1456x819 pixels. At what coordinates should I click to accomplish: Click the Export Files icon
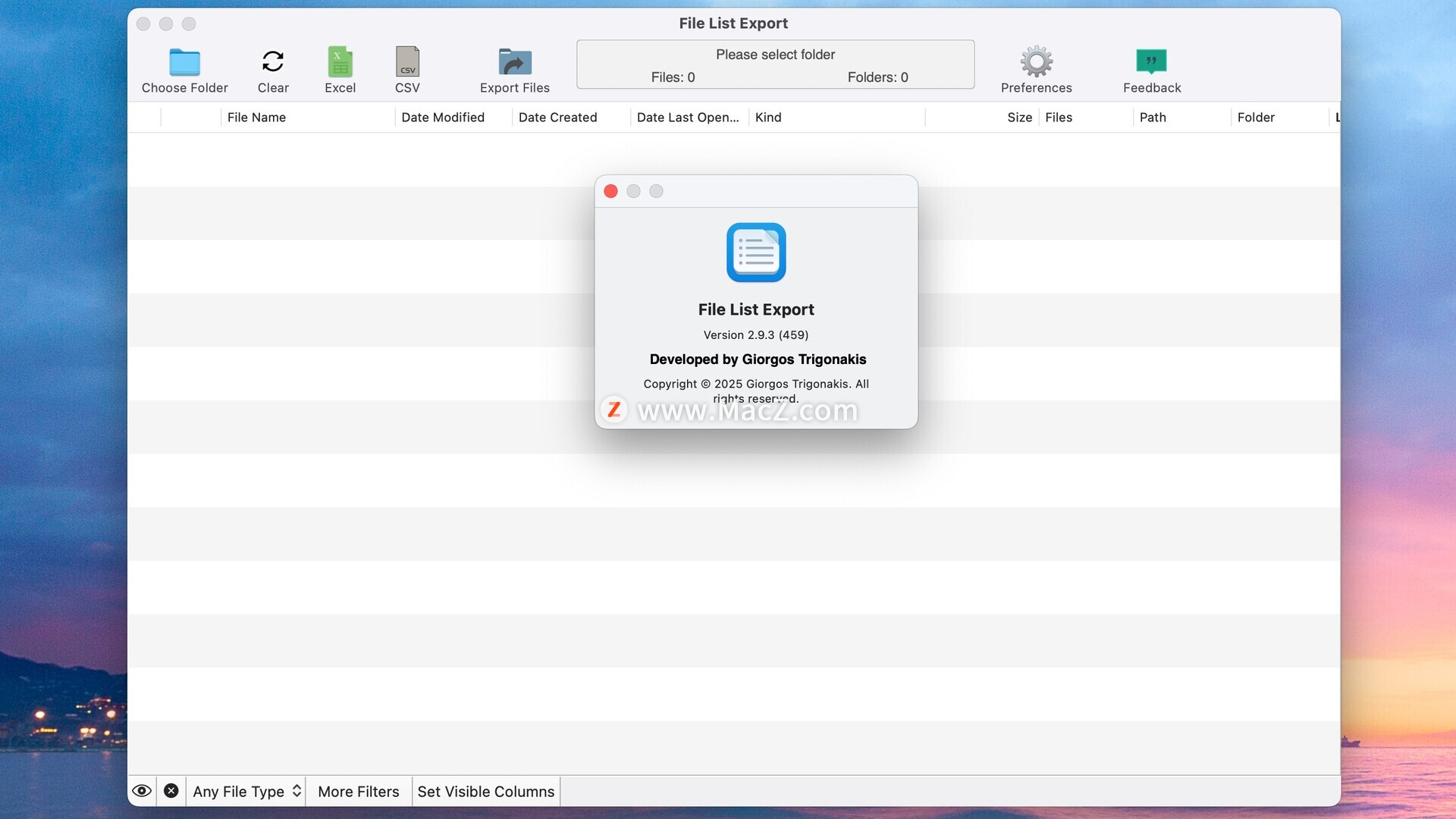515,61
